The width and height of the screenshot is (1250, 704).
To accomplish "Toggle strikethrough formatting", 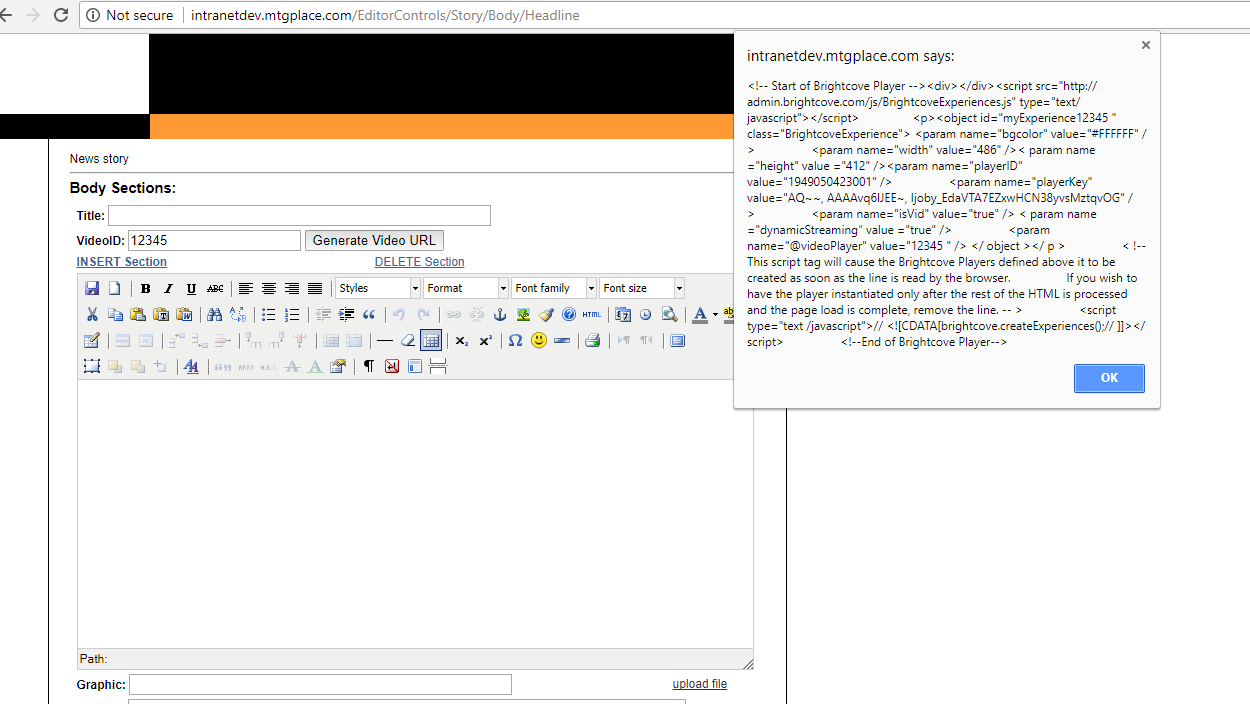I will (x=215, y=288).
